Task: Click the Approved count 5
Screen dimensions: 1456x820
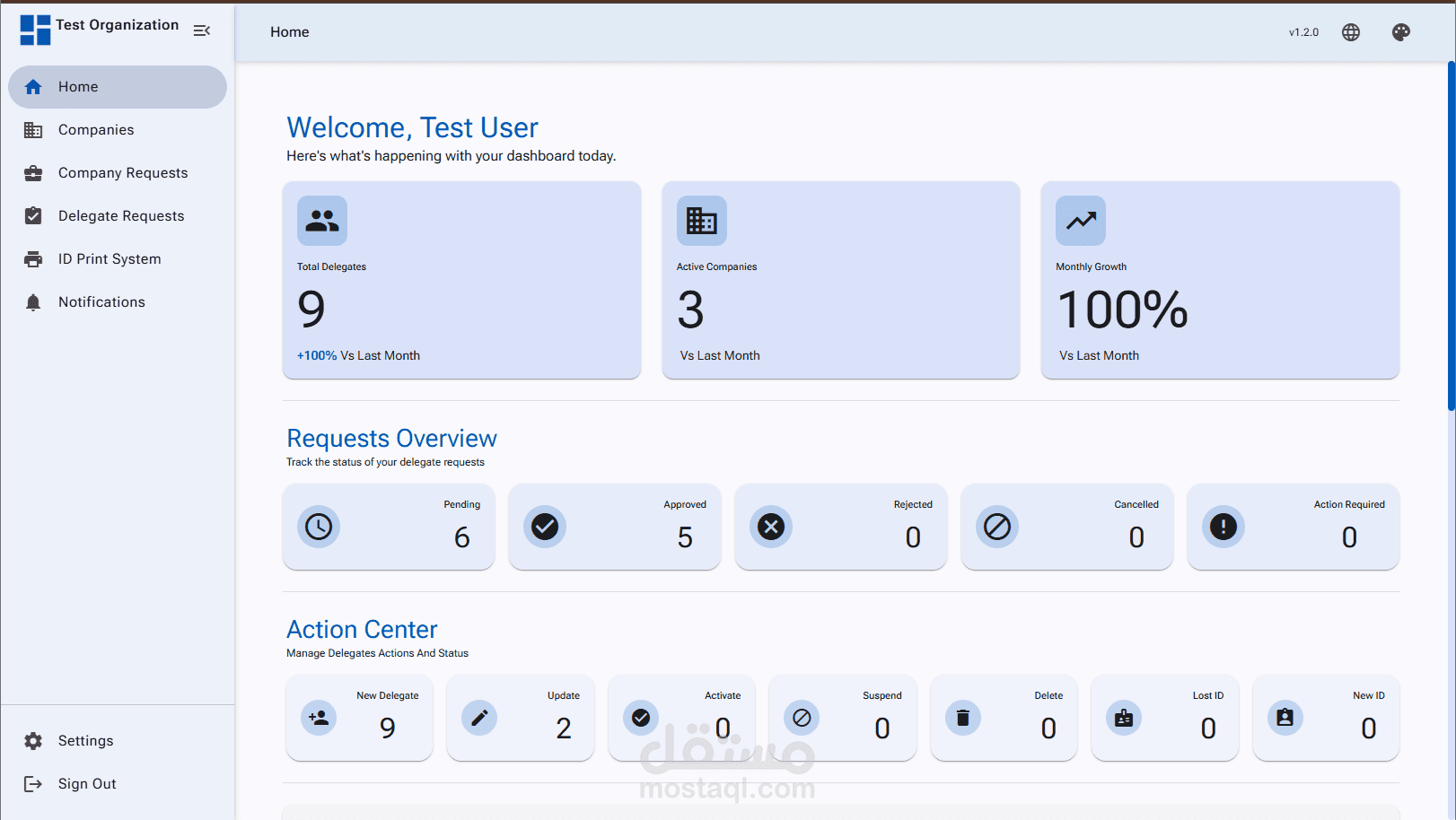Action: tap(685, 537)
